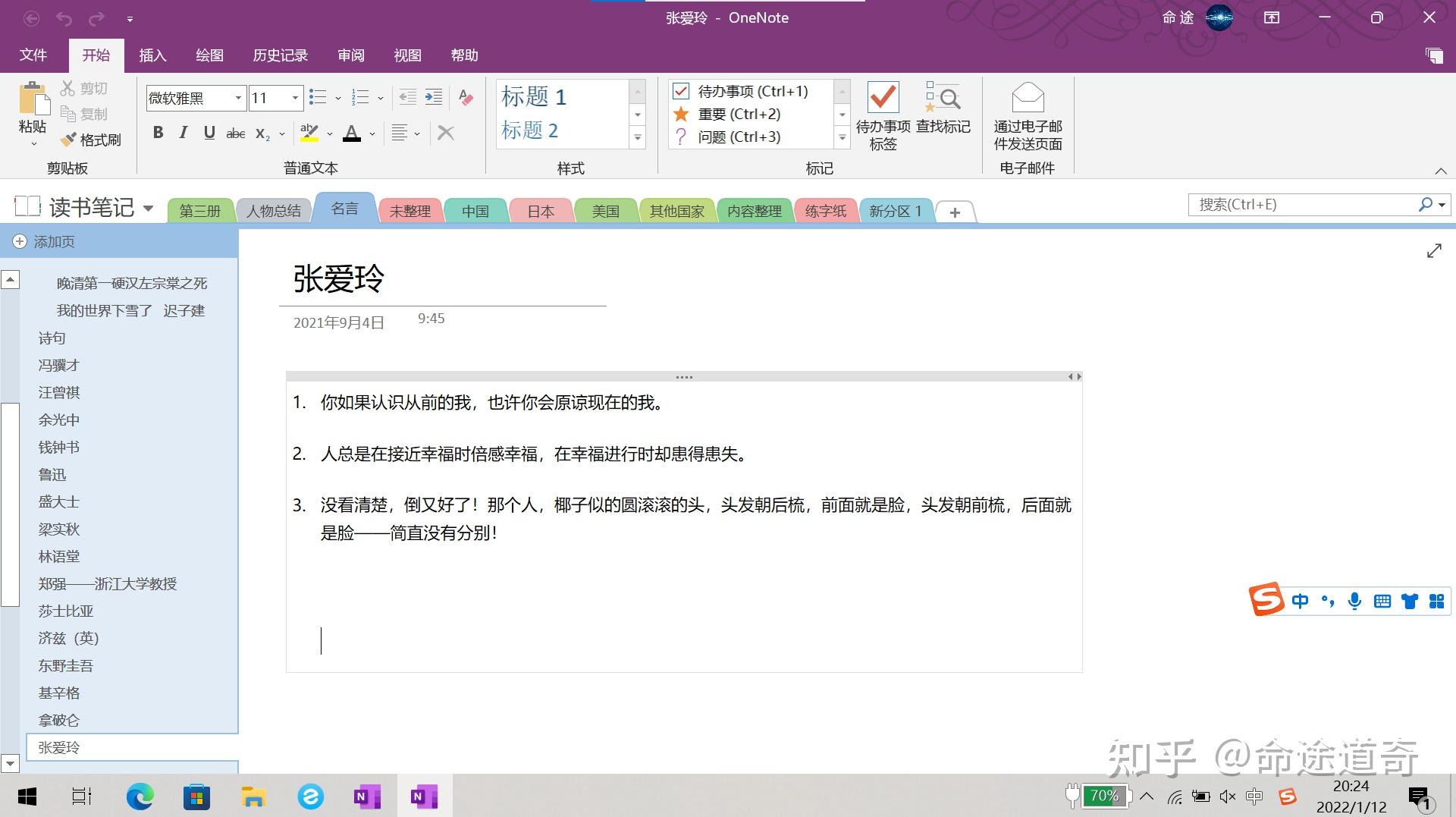Click the email page envelope icon

pos(1028,98)
